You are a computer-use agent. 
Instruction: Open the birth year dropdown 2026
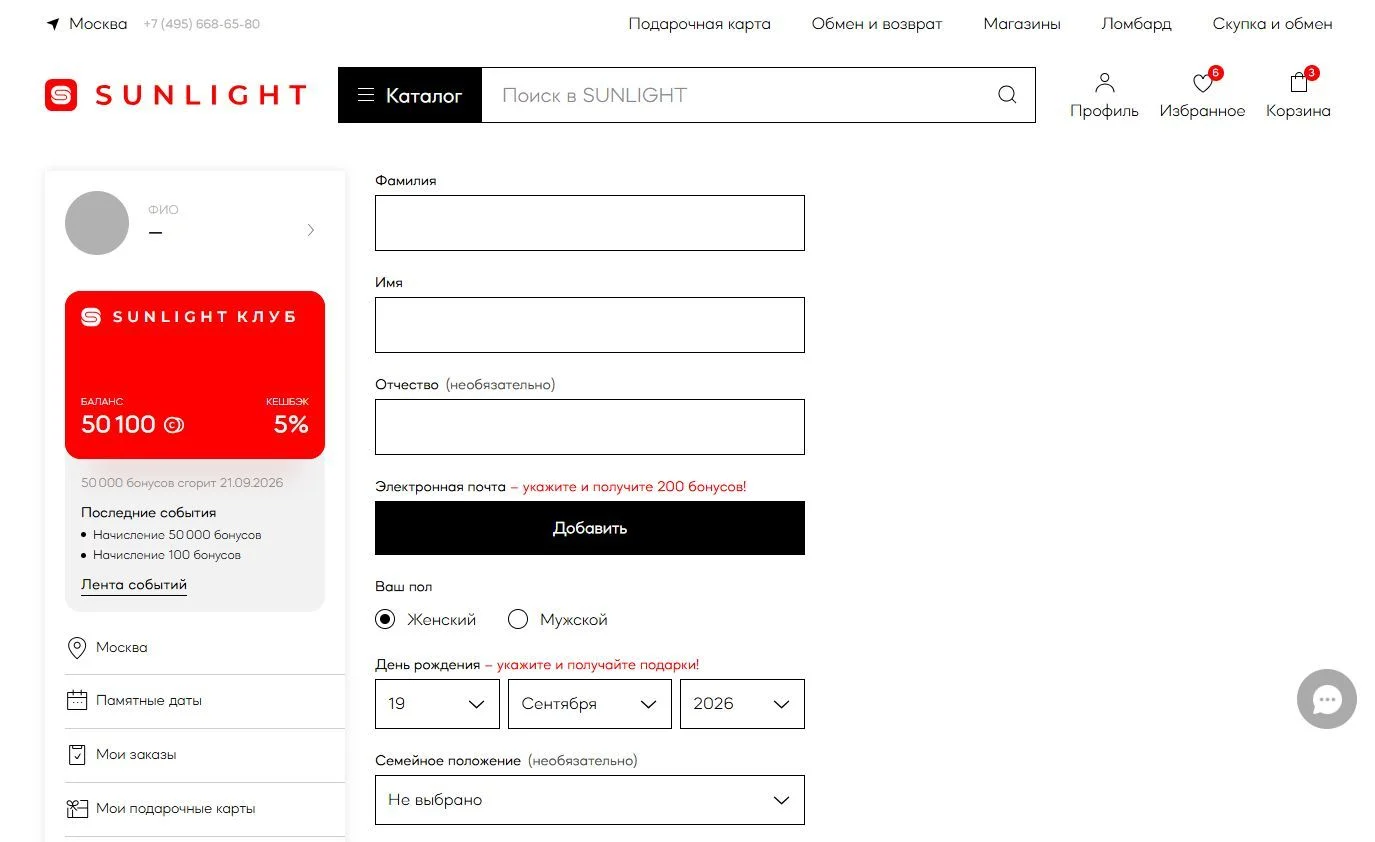click(742, 704)
